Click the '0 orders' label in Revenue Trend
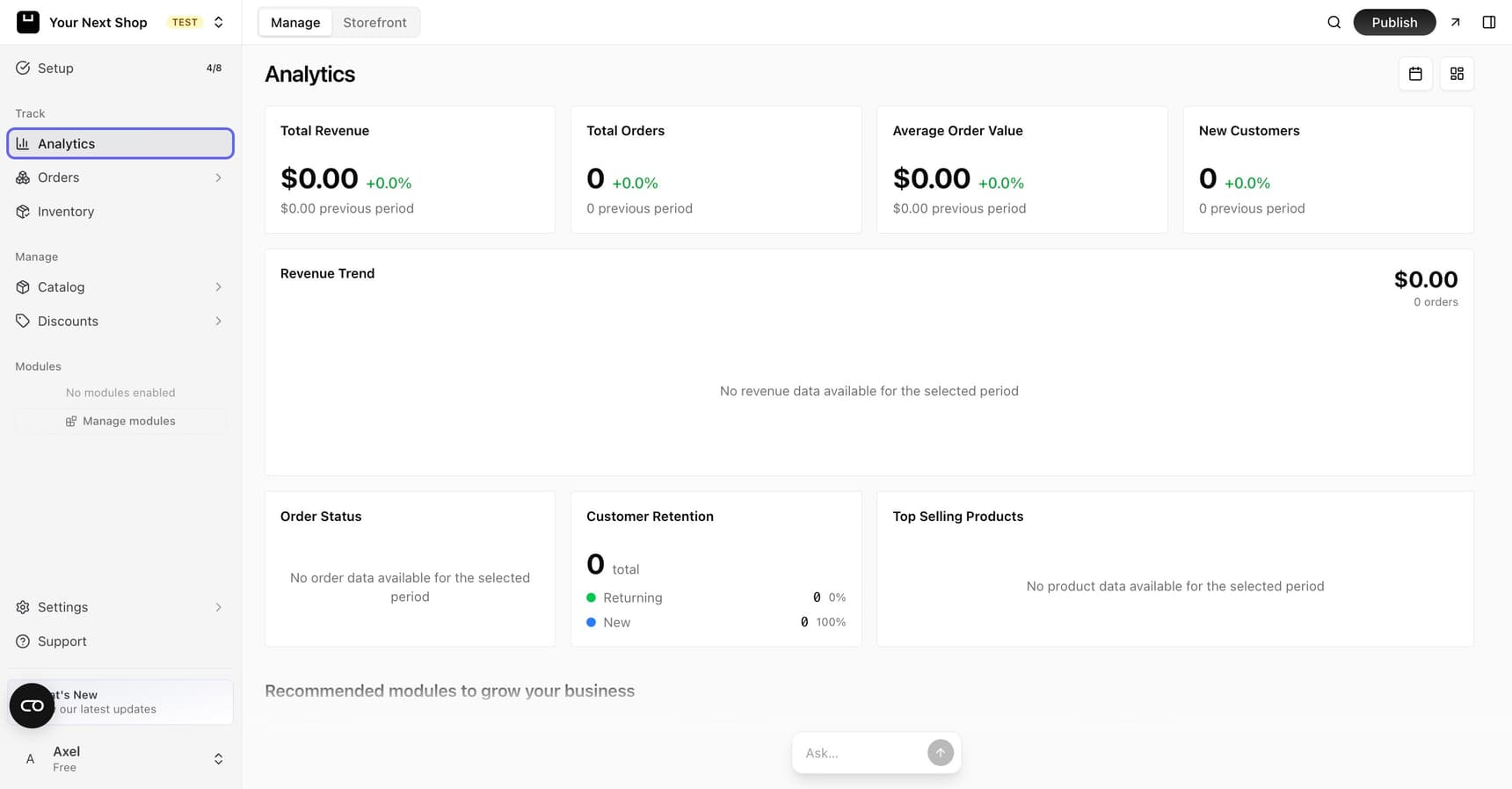 (1436, 301)
